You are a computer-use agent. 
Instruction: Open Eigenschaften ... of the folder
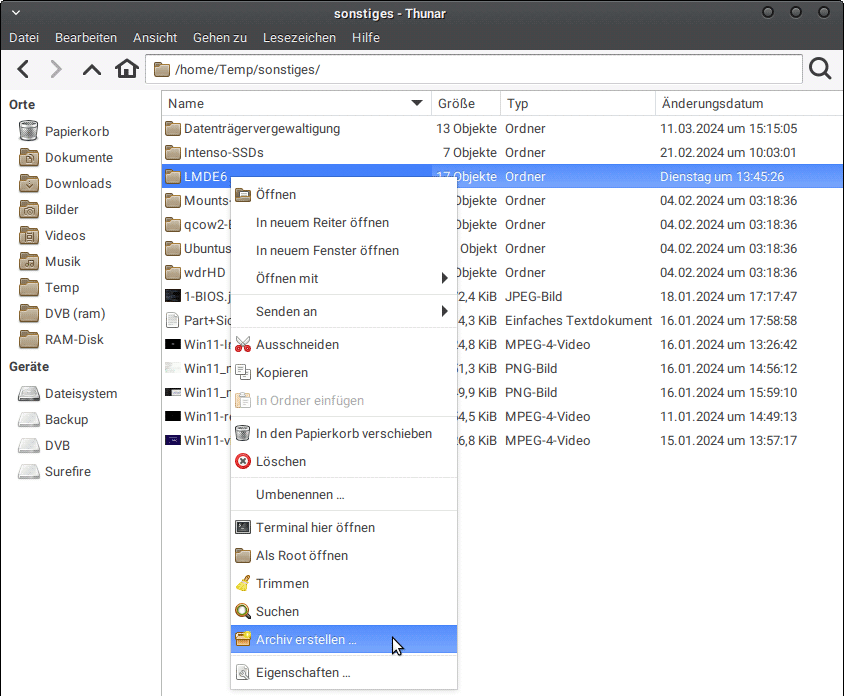point(343,672)
